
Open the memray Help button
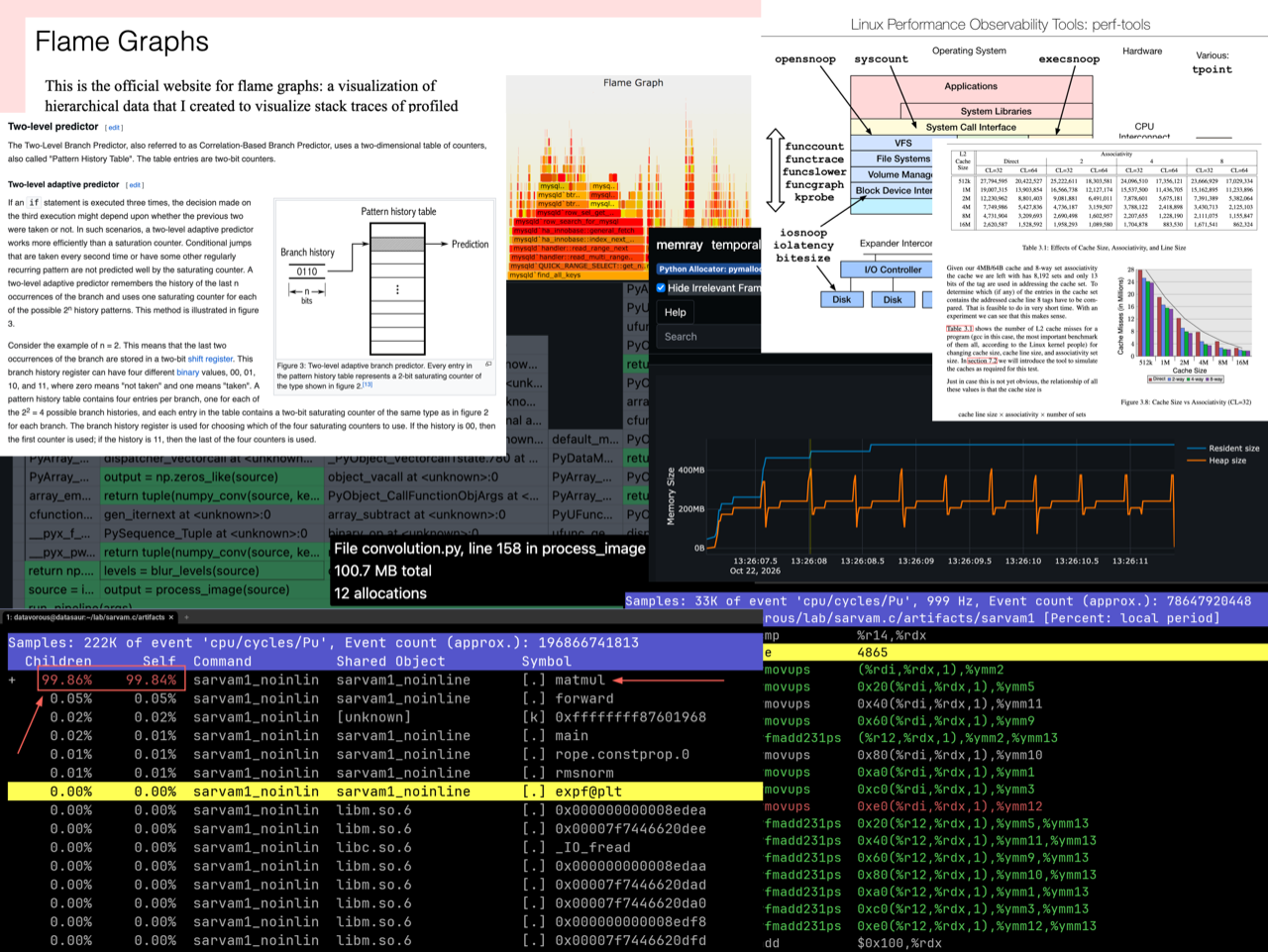pos(676,312)
